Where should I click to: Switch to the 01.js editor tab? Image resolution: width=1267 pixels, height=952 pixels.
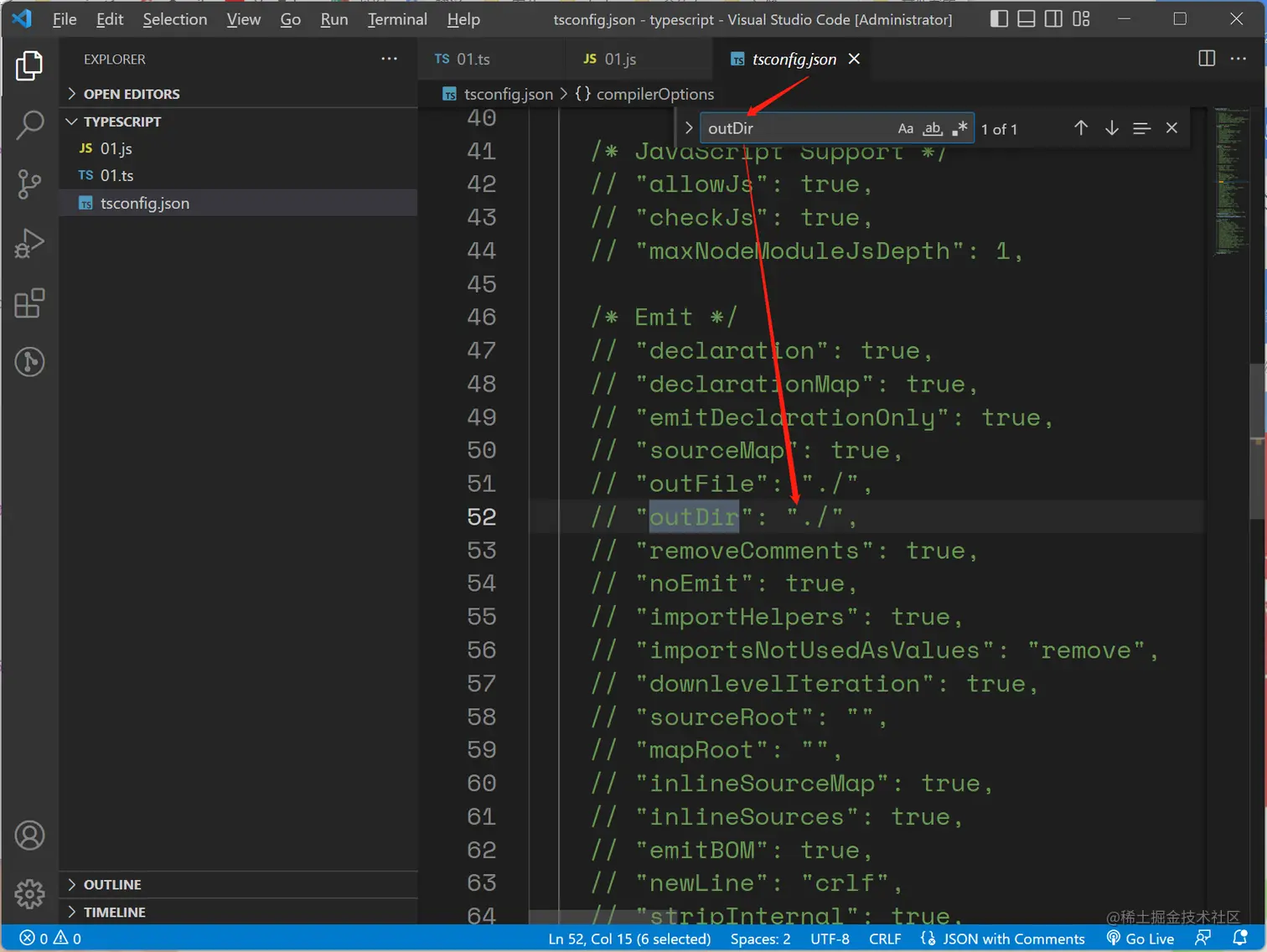(639, 59)
